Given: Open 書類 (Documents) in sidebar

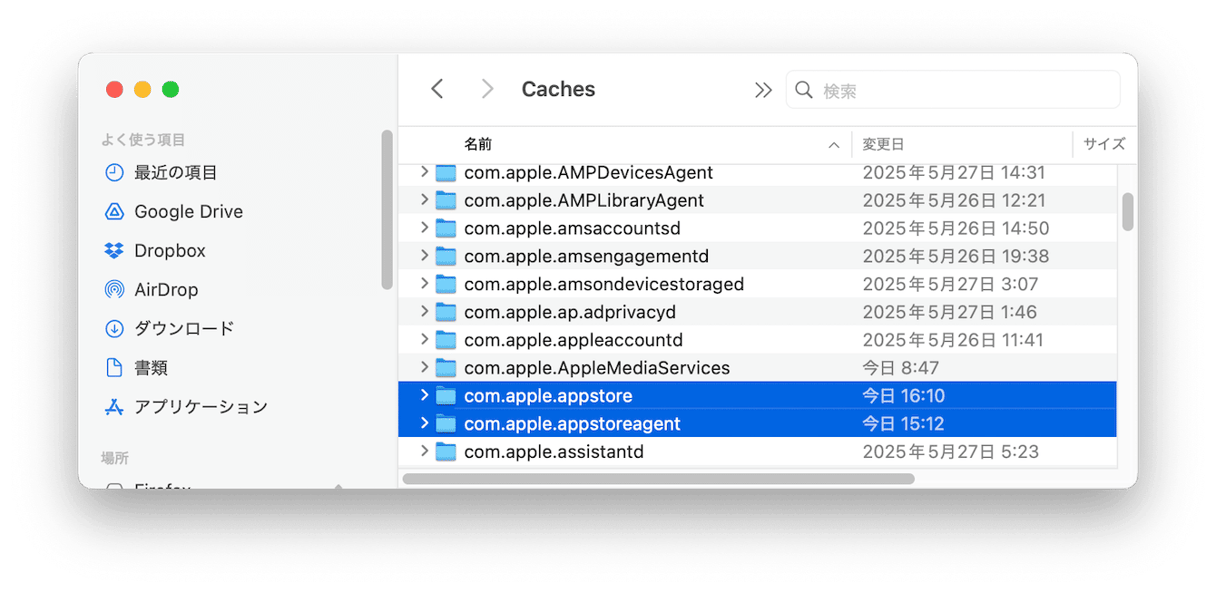Looking at the screenshot, I should (x=150, y=368).
